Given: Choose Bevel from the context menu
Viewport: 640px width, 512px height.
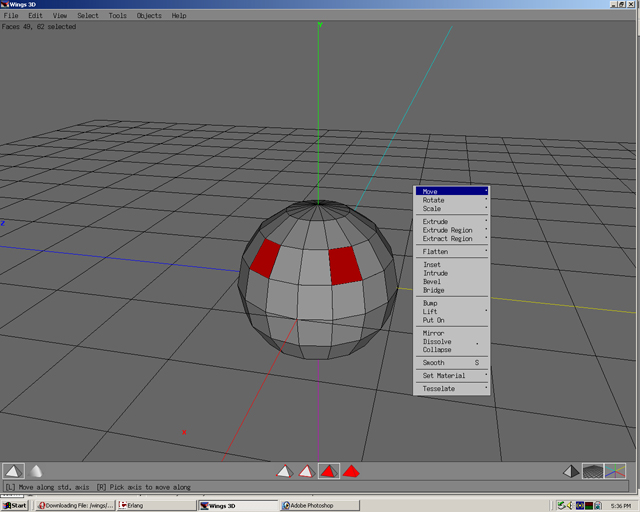Looking at the screenshot, I should [432, 282].
